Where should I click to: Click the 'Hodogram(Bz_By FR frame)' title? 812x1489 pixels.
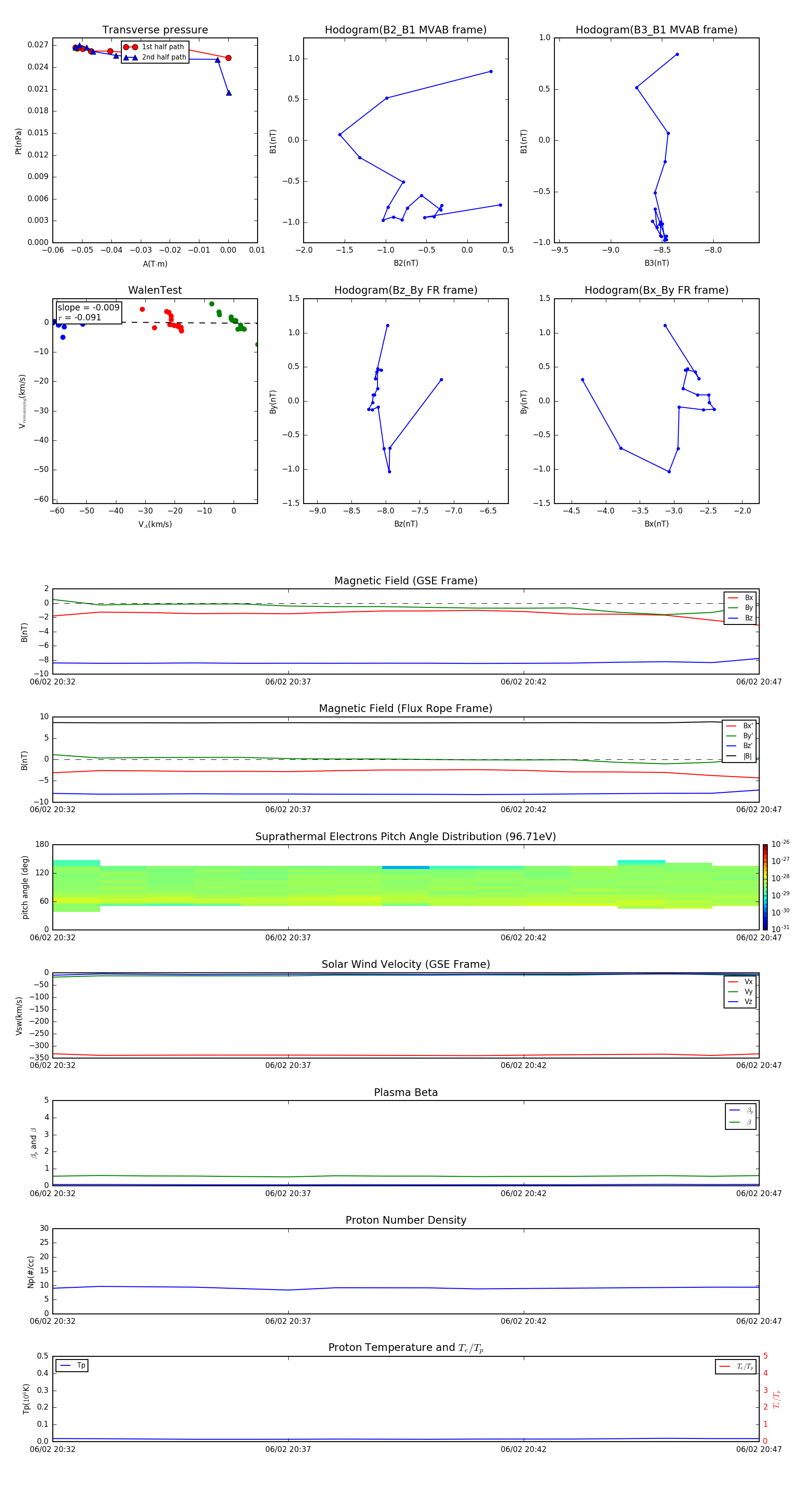pyautogui.click(x=406, y=290)
